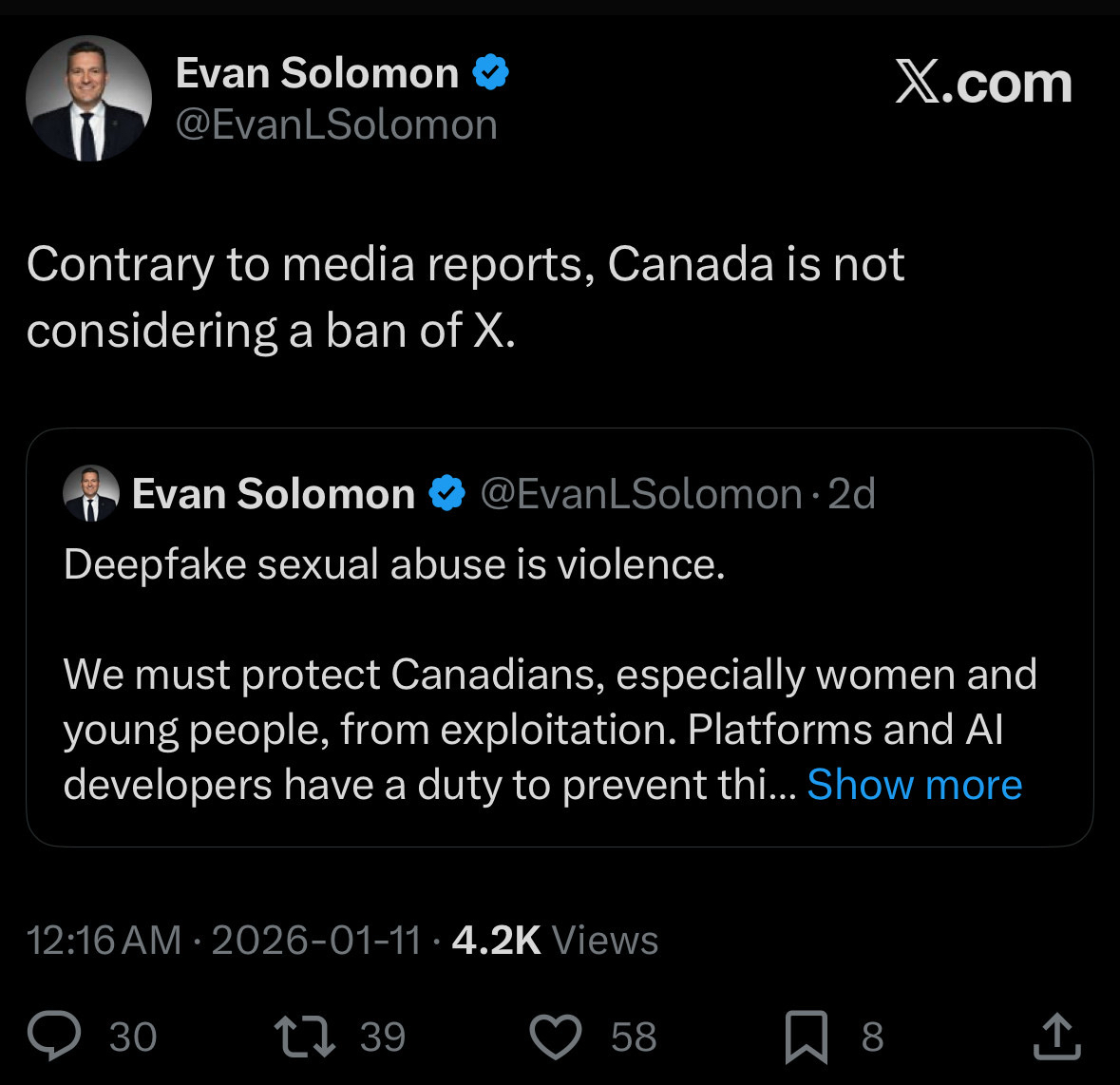1120x1085 pixels.
Task: Click verified badge in quoted post
Action: click(447, 494)
